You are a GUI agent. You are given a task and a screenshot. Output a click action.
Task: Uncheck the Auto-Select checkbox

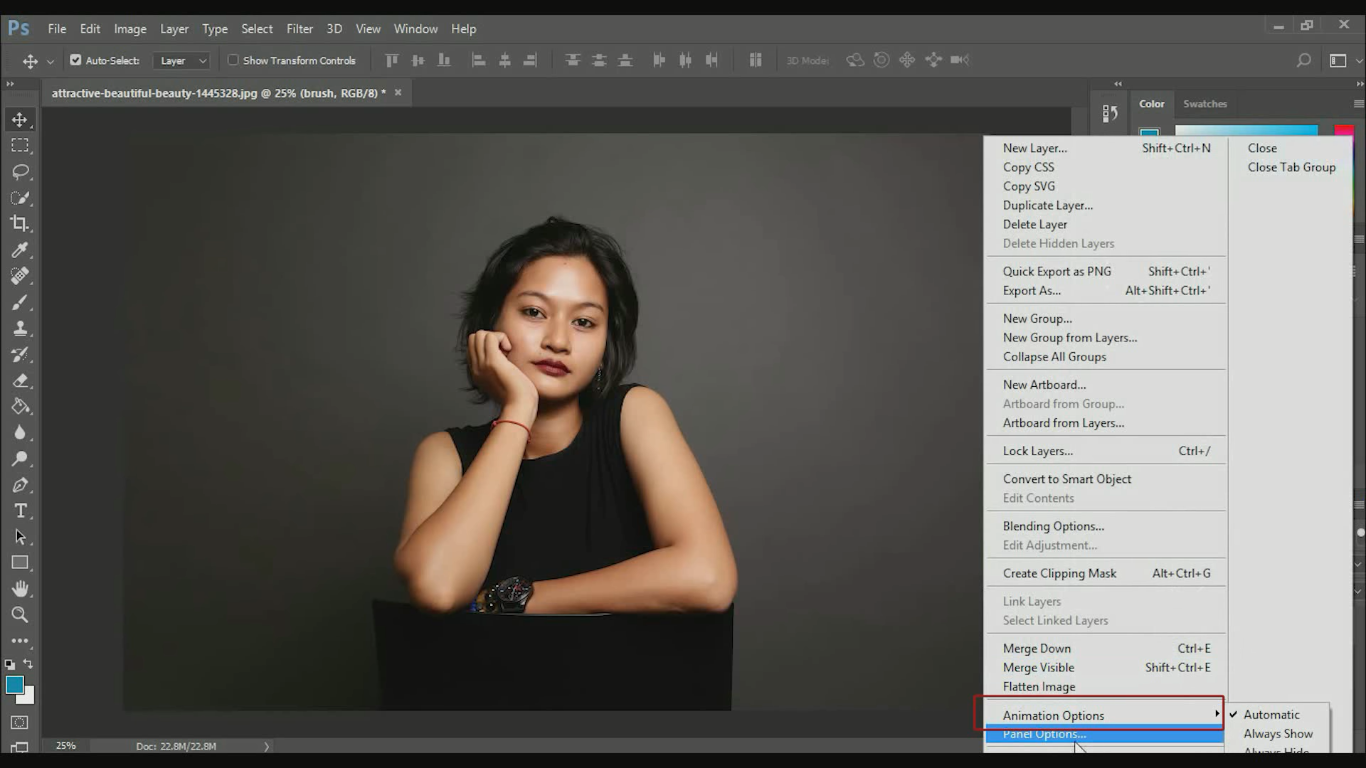[76, 60]
